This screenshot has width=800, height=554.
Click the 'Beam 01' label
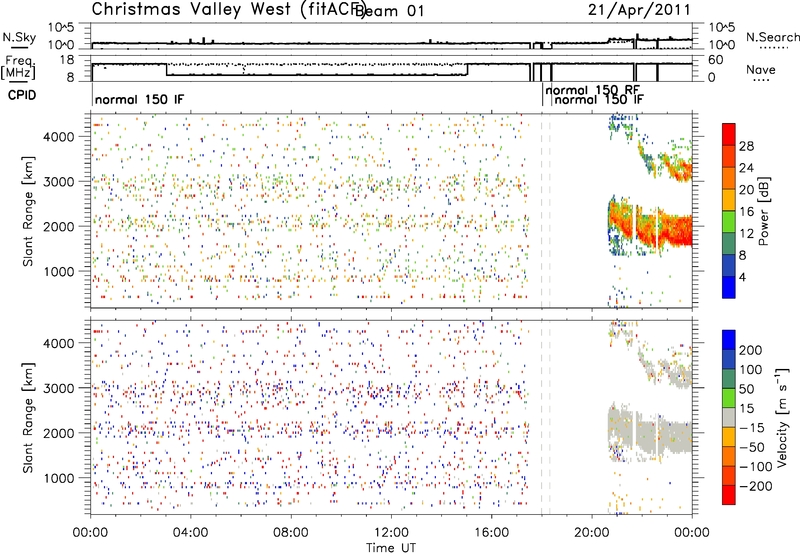point(389,11)
